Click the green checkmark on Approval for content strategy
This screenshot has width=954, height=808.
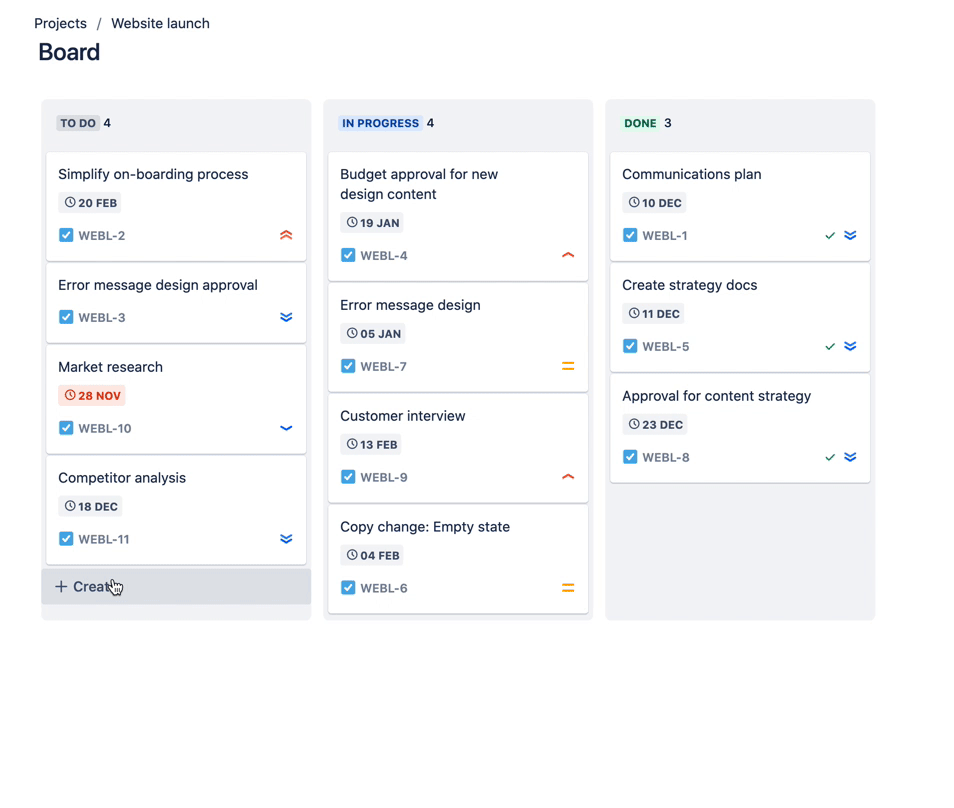pyautogui.click(x=830, y=457)
